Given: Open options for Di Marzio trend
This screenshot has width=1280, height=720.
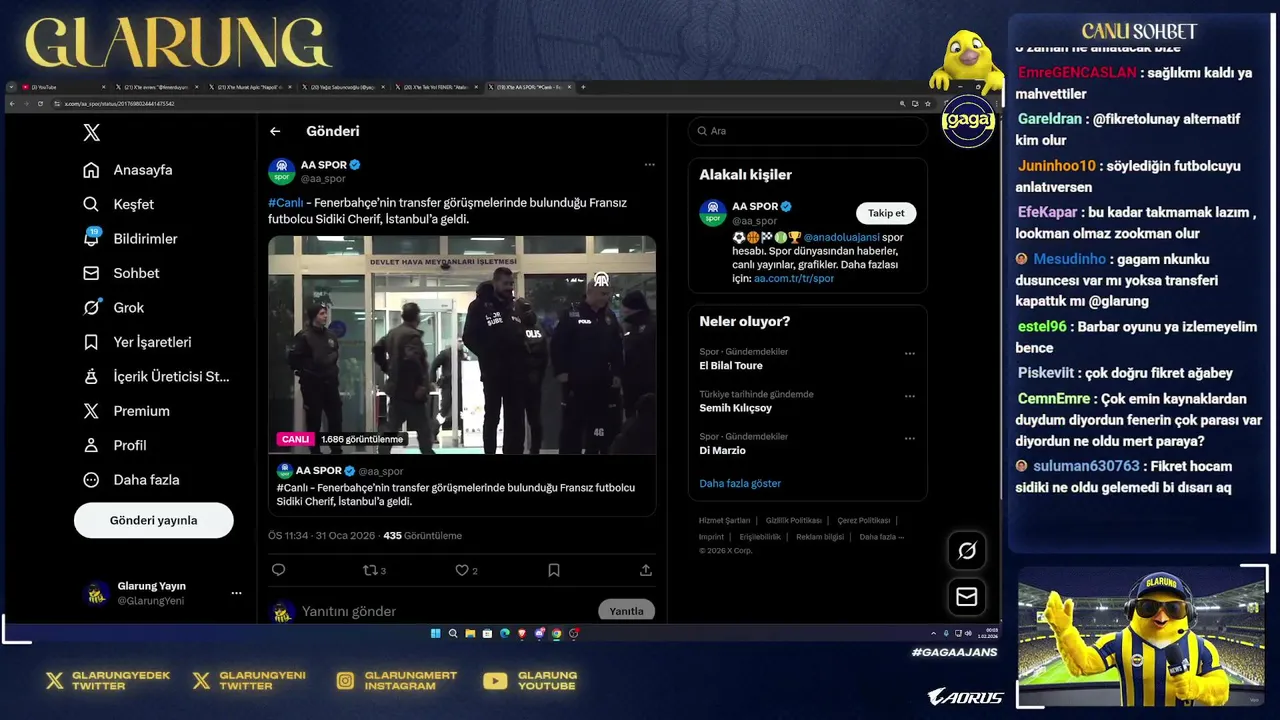Looking at the screenshot, I should point(909,438).
